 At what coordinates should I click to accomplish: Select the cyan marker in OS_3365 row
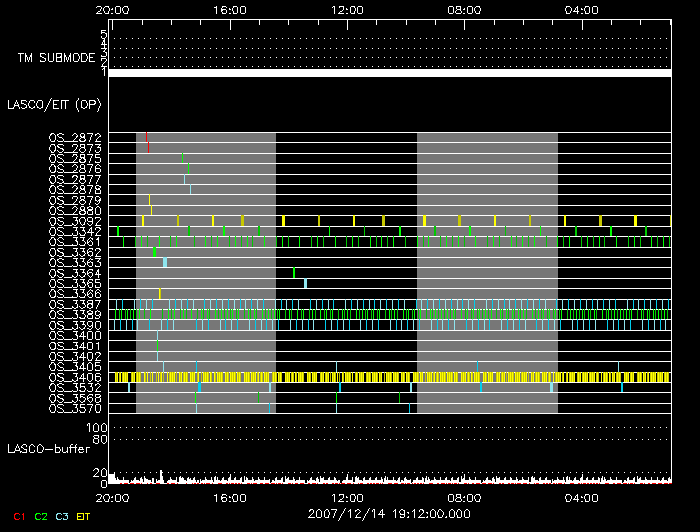(305, 283)
